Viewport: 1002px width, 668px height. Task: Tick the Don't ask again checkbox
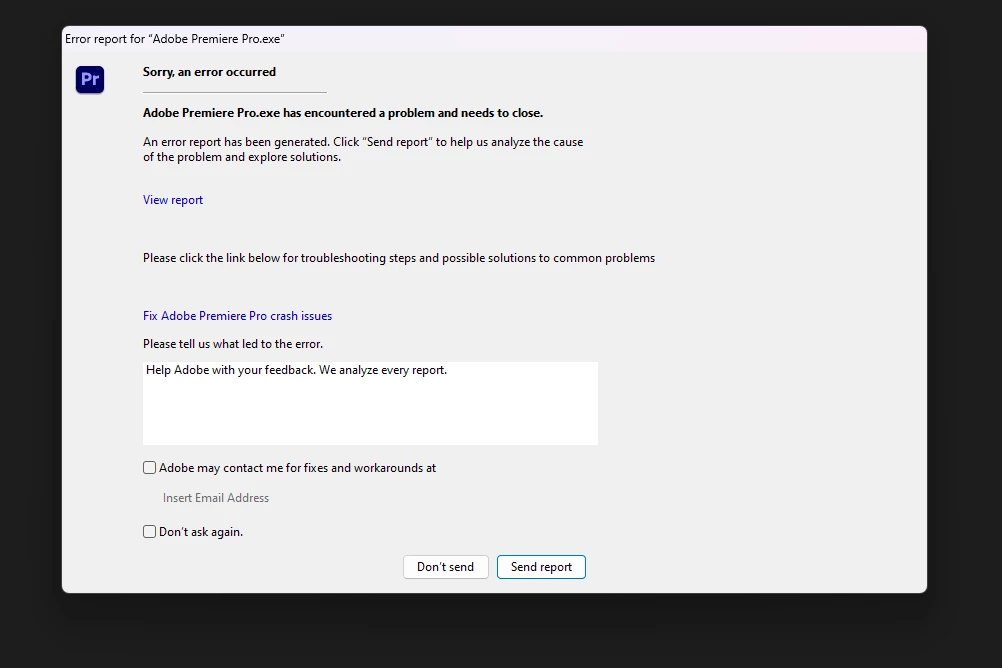(150, 532)
